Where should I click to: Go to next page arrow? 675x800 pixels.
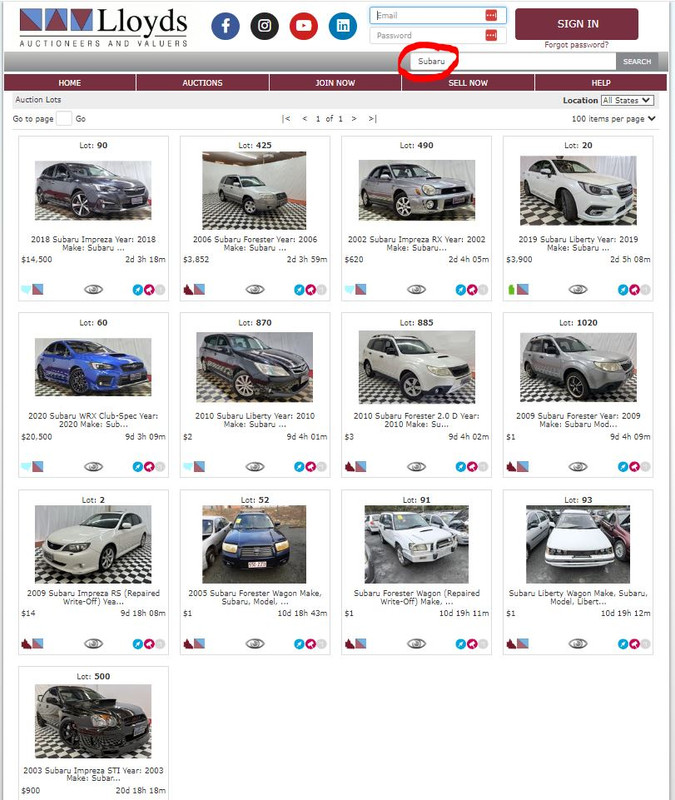(354, 118)
